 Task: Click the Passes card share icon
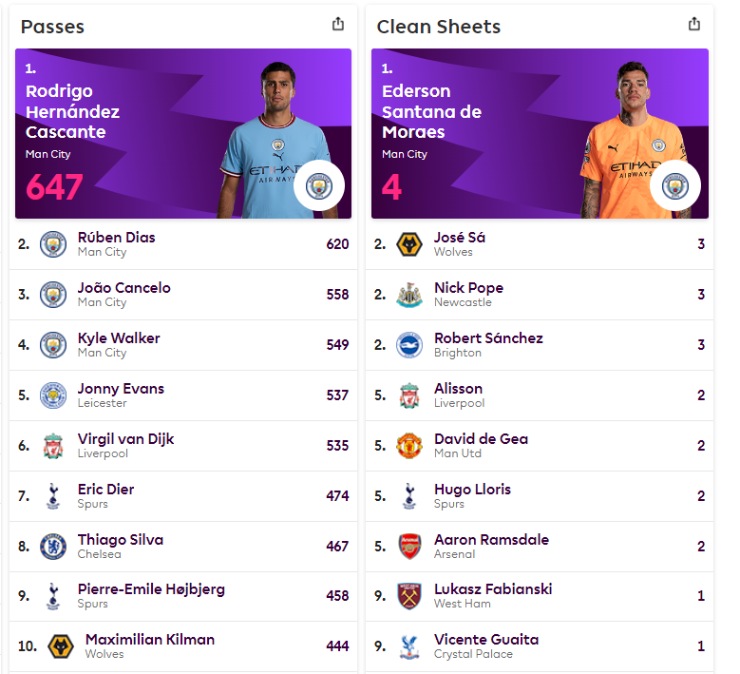(x=338, y=25)
